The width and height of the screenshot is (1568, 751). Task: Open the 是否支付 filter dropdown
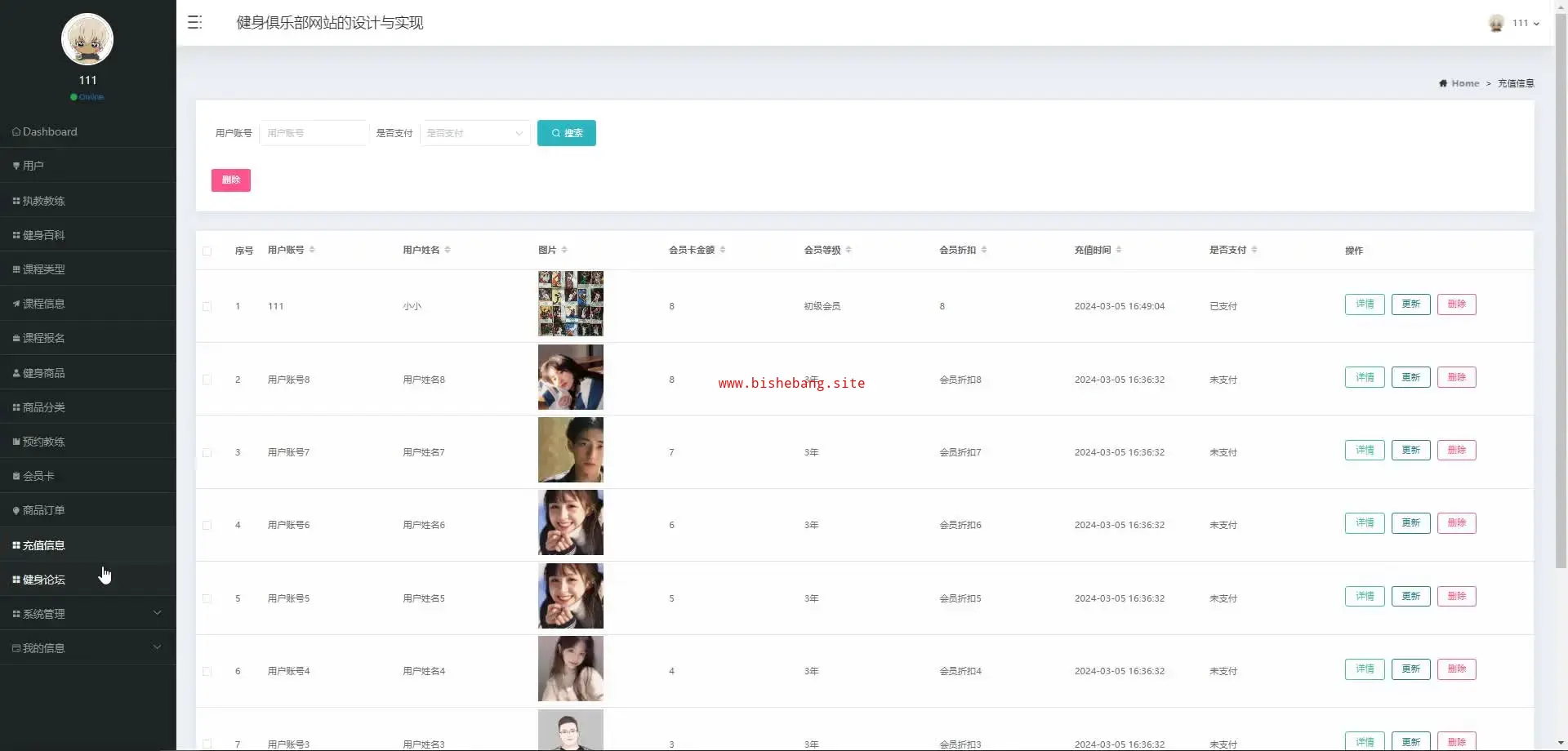click(474, 133)
